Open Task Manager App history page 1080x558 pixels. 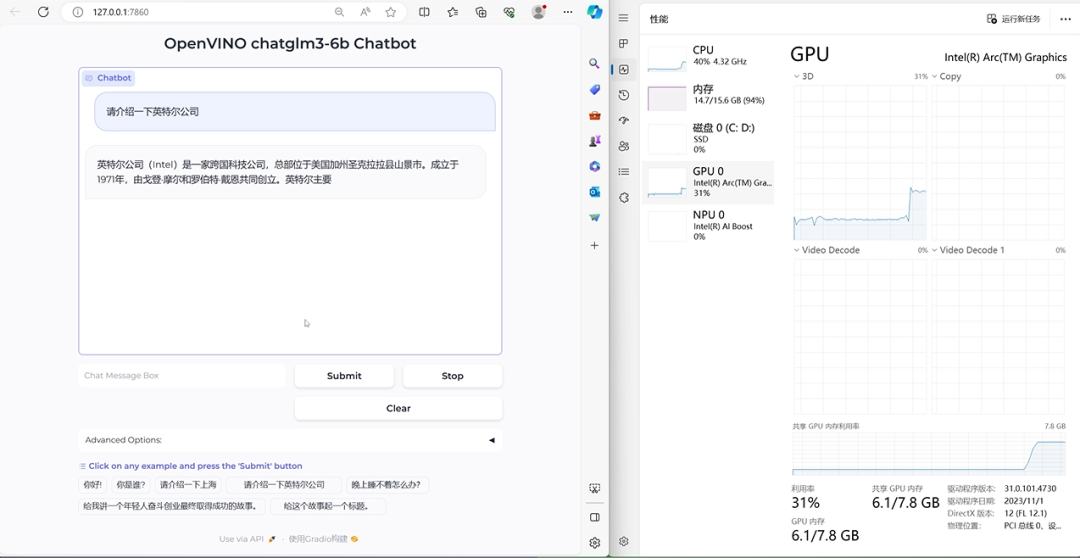[x=623, y=95]
